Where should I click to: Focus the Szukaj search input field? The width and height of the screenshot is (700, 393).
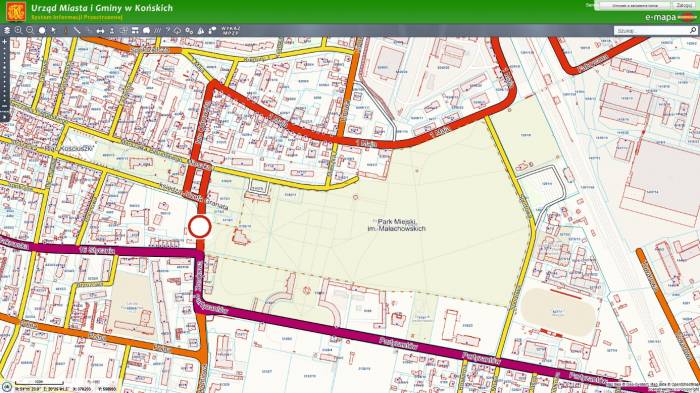click(x=652, y=30)
